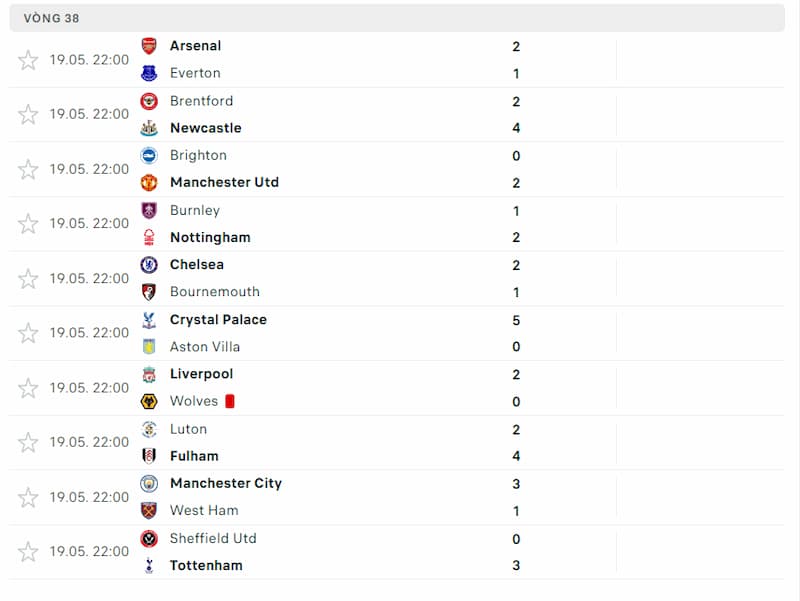Click the Manchester Utd crest icon
Screen dimensions: 800x601
[x=149, y=182]
